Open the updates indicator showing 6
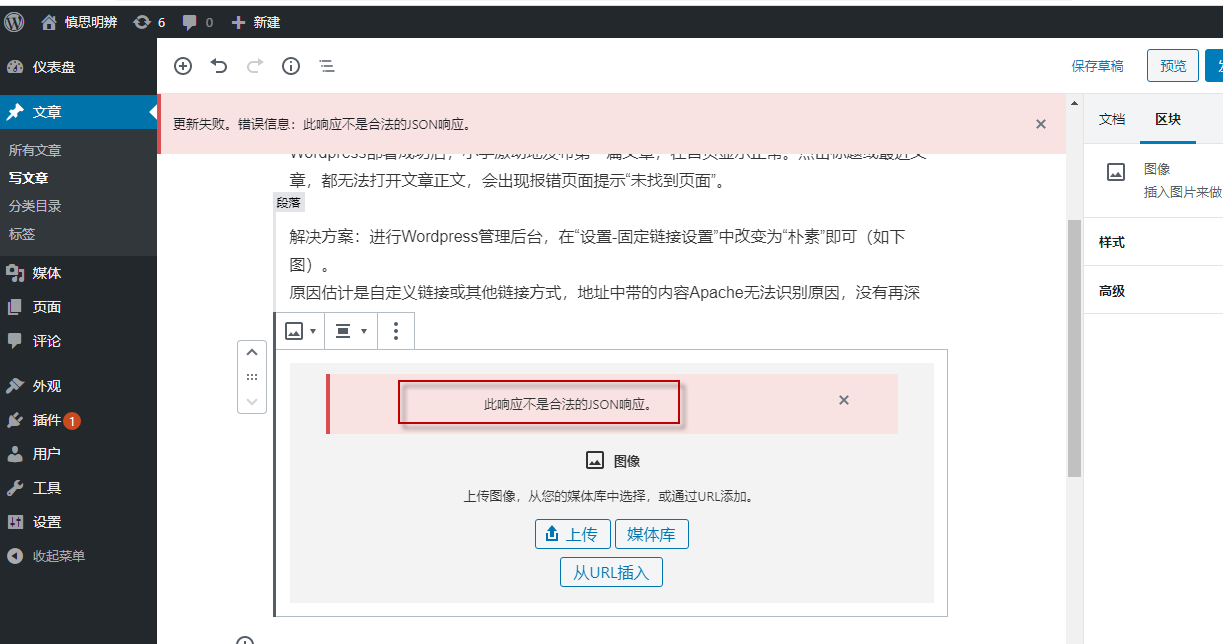 tap(149, 21)
